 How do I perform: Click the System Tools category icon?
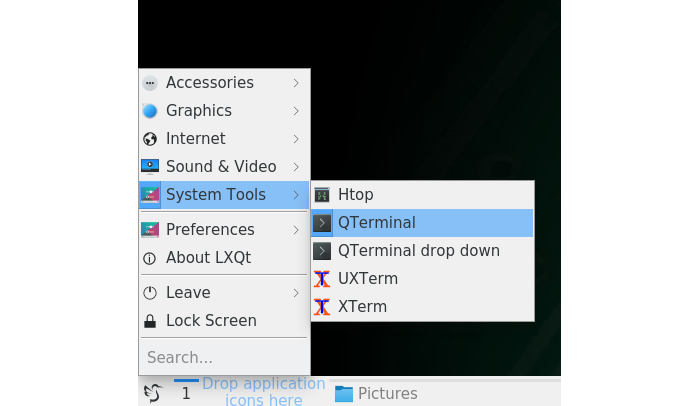point(150,195)
